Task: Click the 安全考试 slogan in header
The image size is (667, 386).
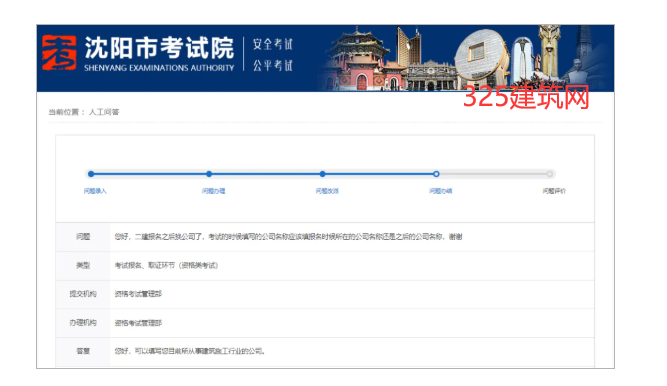Action: pyautogui.click(x=273, y=44)
